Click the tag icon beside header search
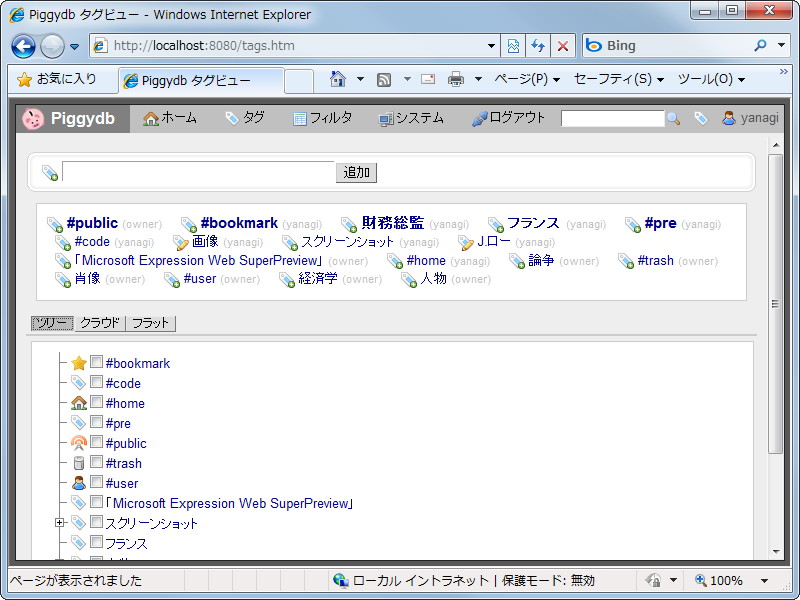The height and width of the screenshot is (600, 800). (701, 118)
